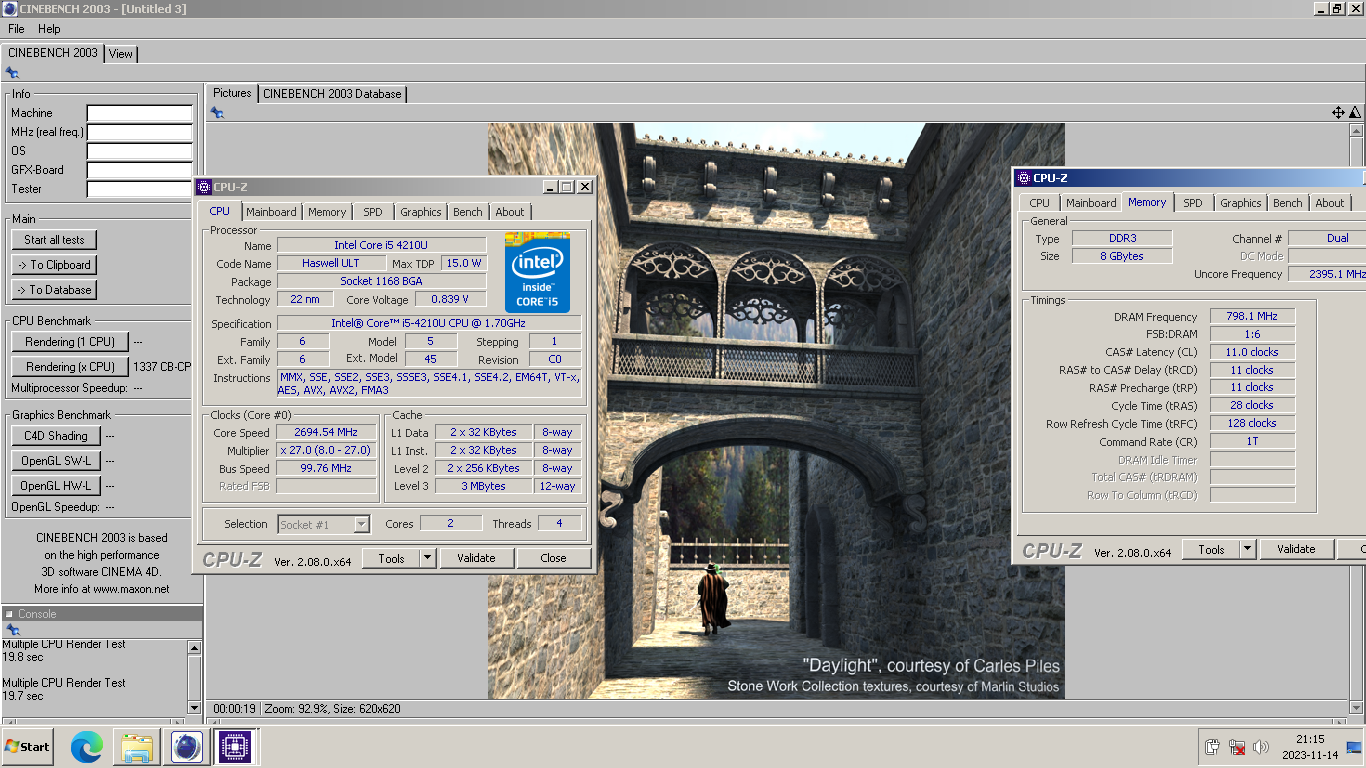This screenshot has width=1366, height=768.
Task: Click the Start all tests button
Action: click(x=54, y=240)
